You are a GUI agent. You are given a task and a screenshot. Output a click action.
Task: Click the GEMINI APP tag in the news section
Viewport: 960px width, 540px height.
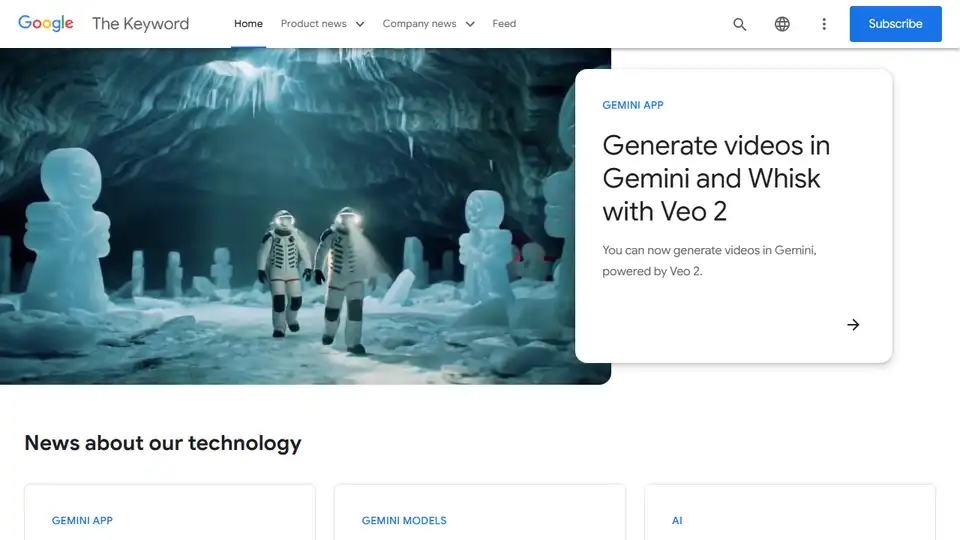pos(82,521)
